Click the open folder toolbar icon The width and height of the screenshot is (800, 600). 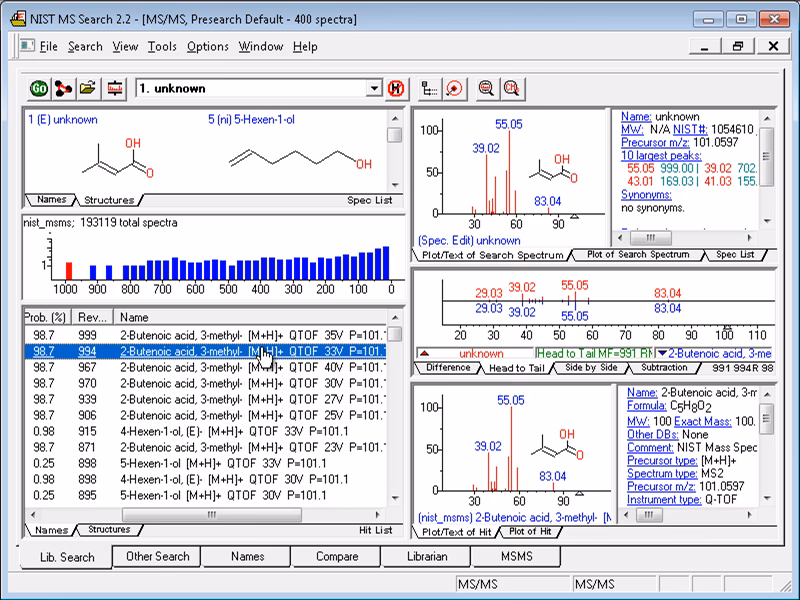(x=87, y=88)
